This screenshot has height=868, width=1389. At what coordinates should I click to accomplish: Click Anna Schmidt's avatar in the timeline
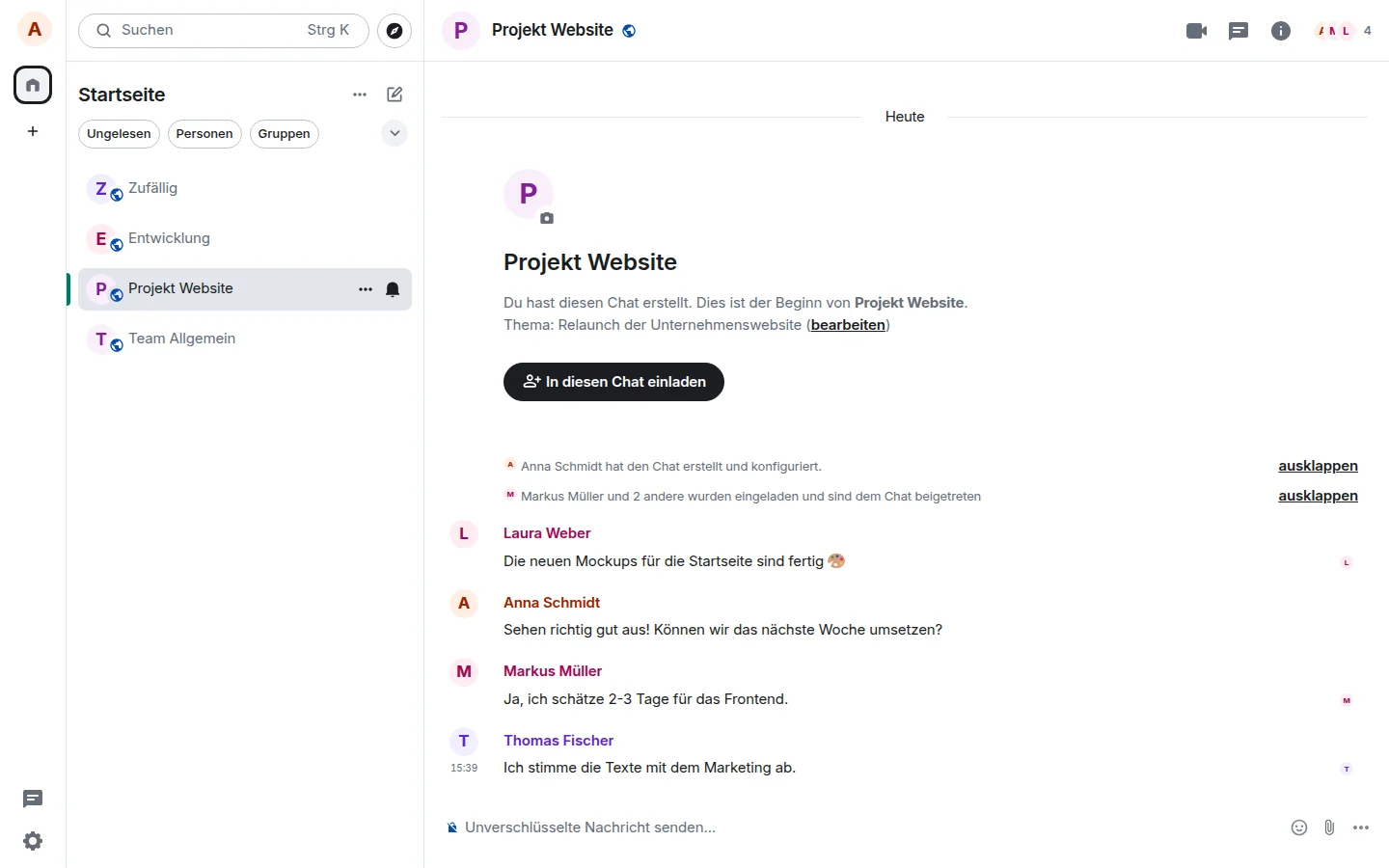464,603
